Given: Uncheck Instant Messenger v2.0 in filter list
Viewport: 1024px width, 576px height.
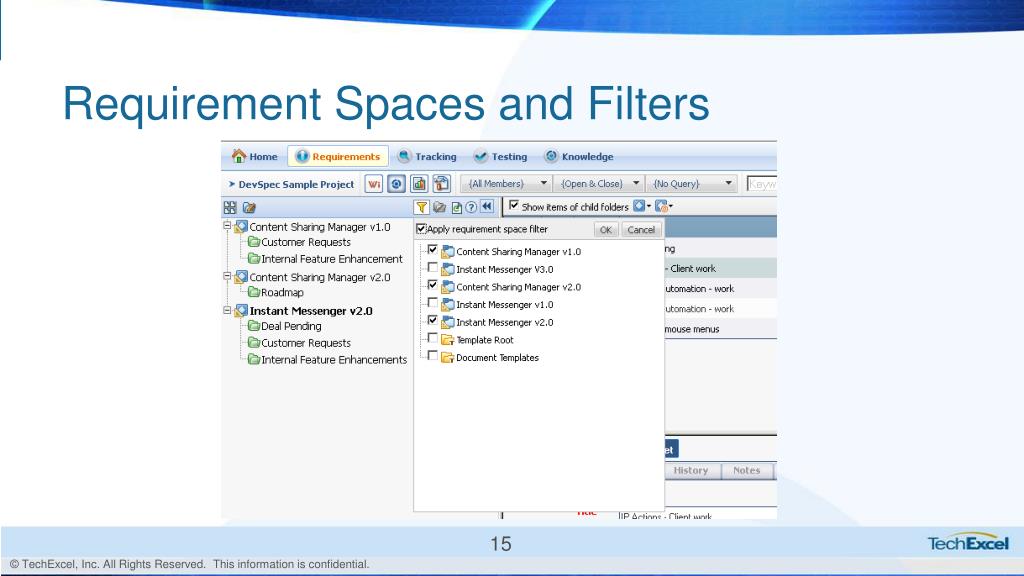Looking at the screenshot, I should [432, 321].
